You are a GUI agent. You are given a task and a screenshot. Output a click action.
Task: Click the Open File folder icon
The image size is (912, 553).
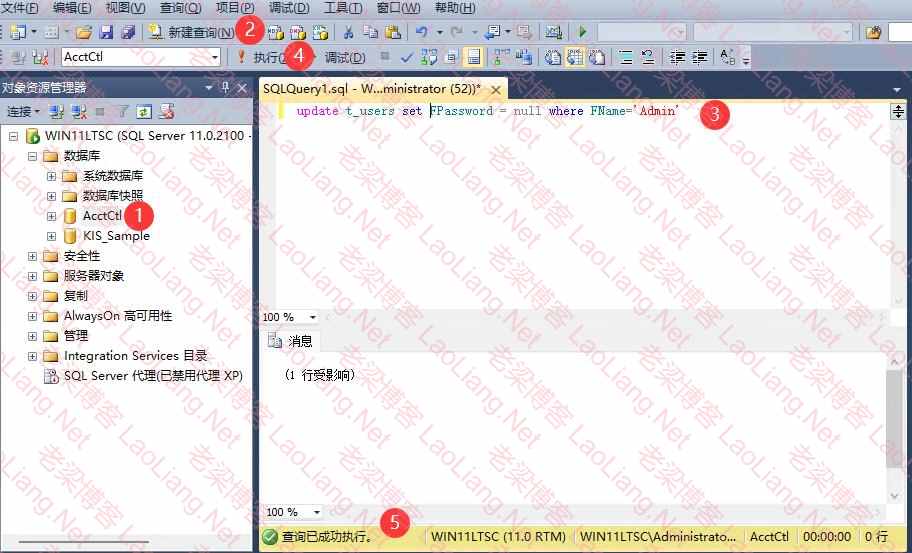(x=85, y=32)
